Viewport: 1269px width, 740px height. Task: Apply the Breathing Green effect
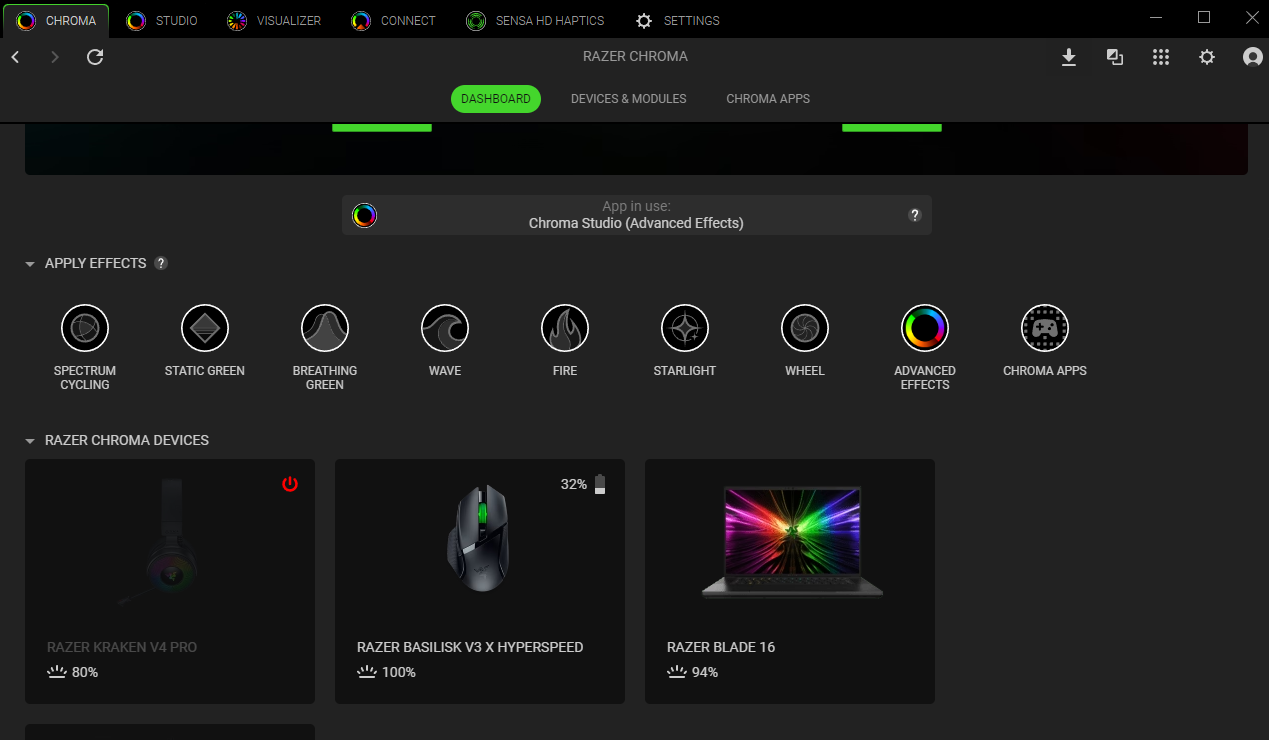pos(325,328)
